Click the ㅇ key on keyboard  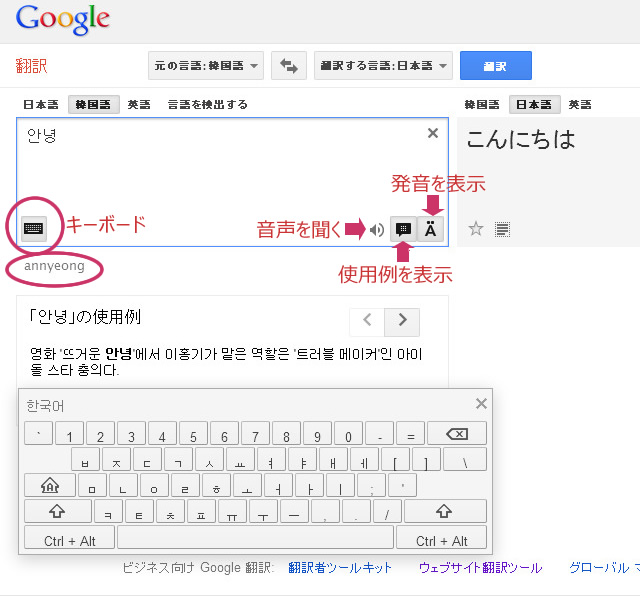click(x=154, y=485)
